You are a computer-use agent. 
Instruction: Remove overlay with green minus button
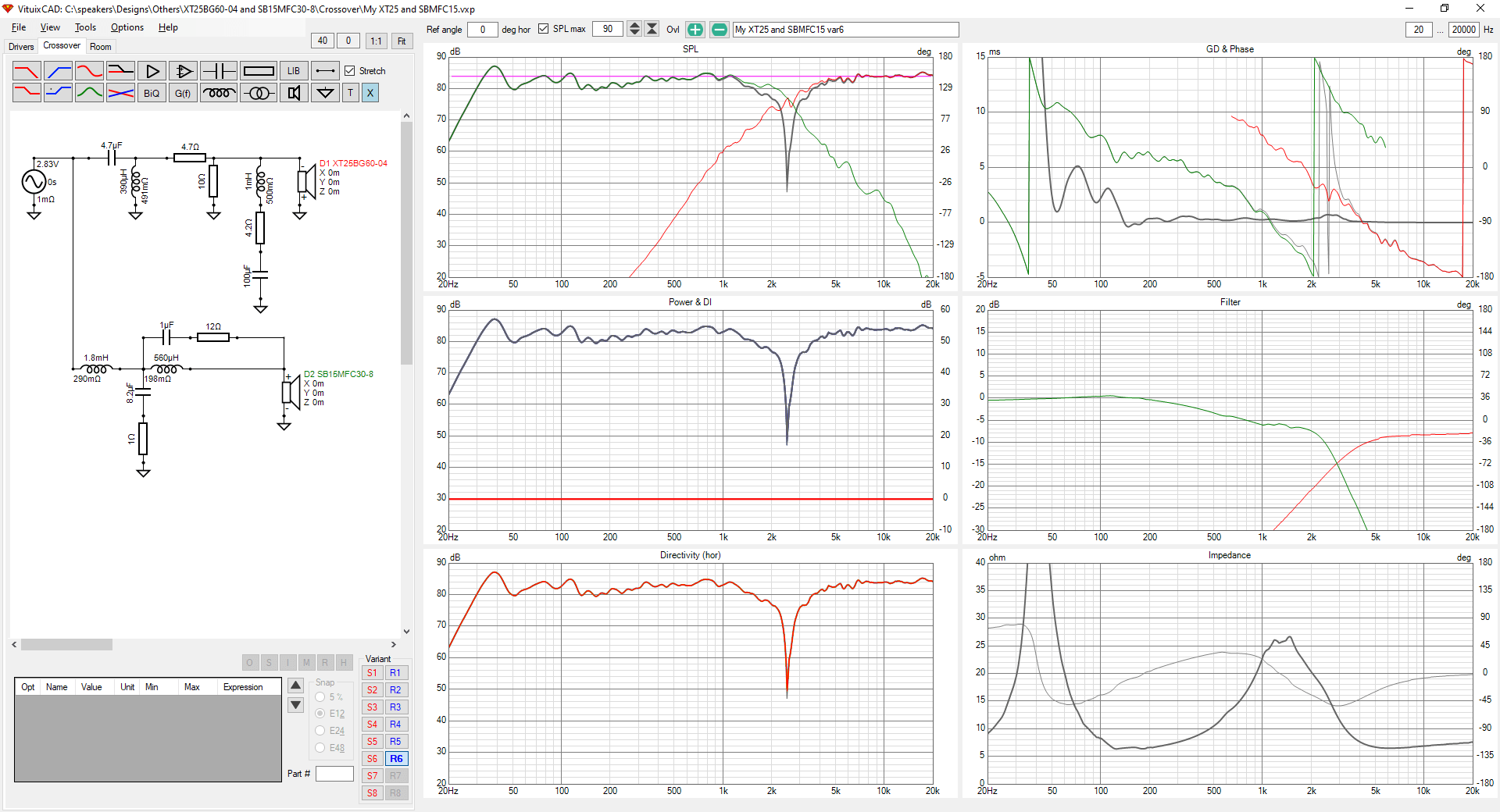(720, 30)
